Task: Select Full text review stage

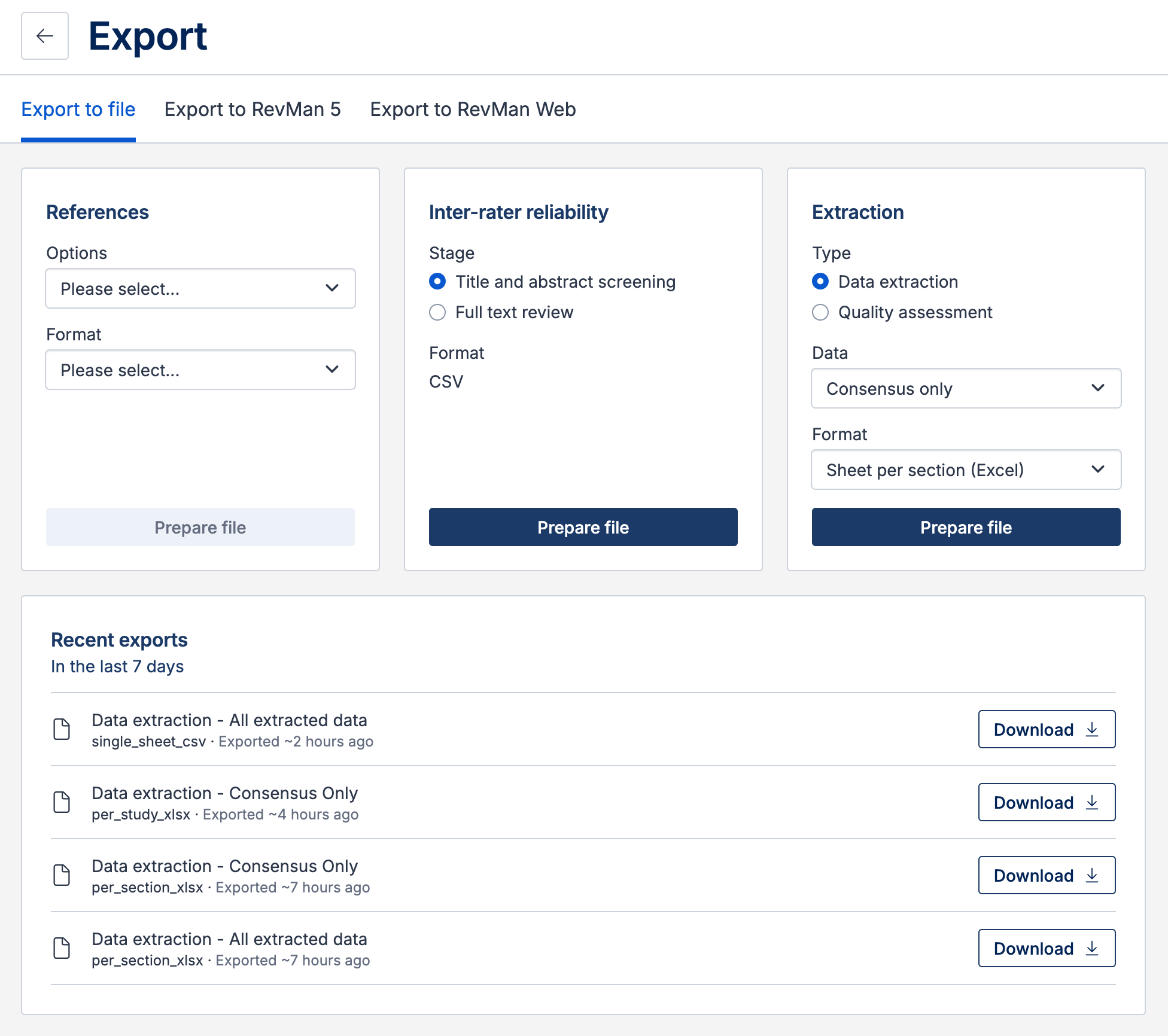Action: pos(437,312)
